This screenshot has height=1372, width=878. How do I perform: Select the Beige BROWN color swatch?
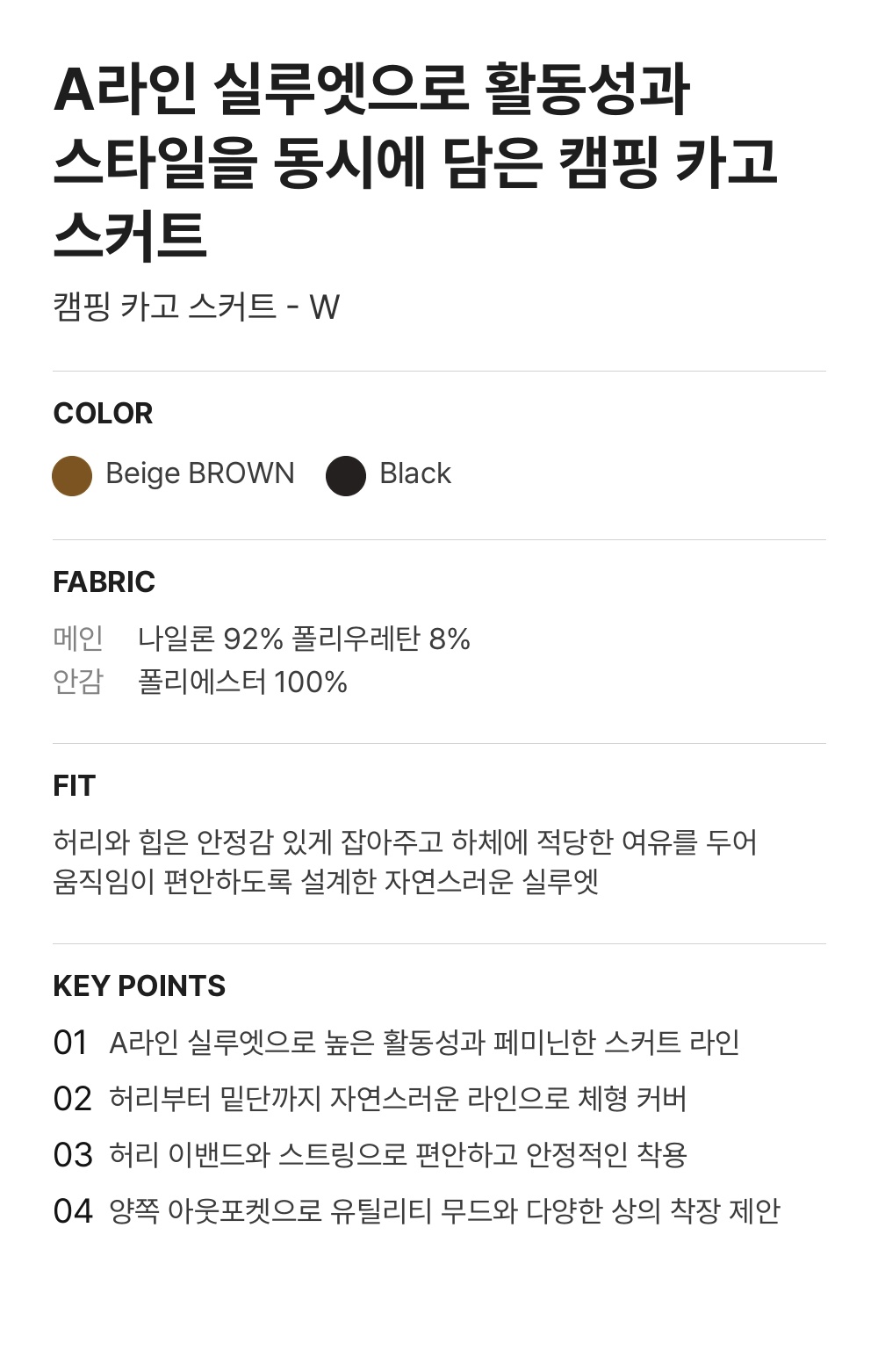[72, 476]
